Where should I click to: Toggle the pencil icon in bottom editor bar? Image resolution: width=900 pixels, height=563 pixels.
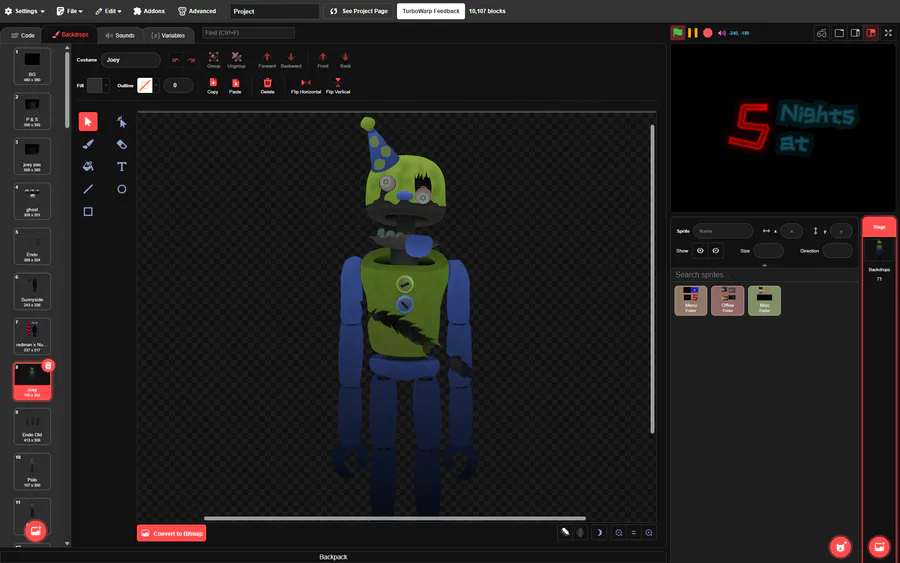pyautogui.click(x=565, y=532)
